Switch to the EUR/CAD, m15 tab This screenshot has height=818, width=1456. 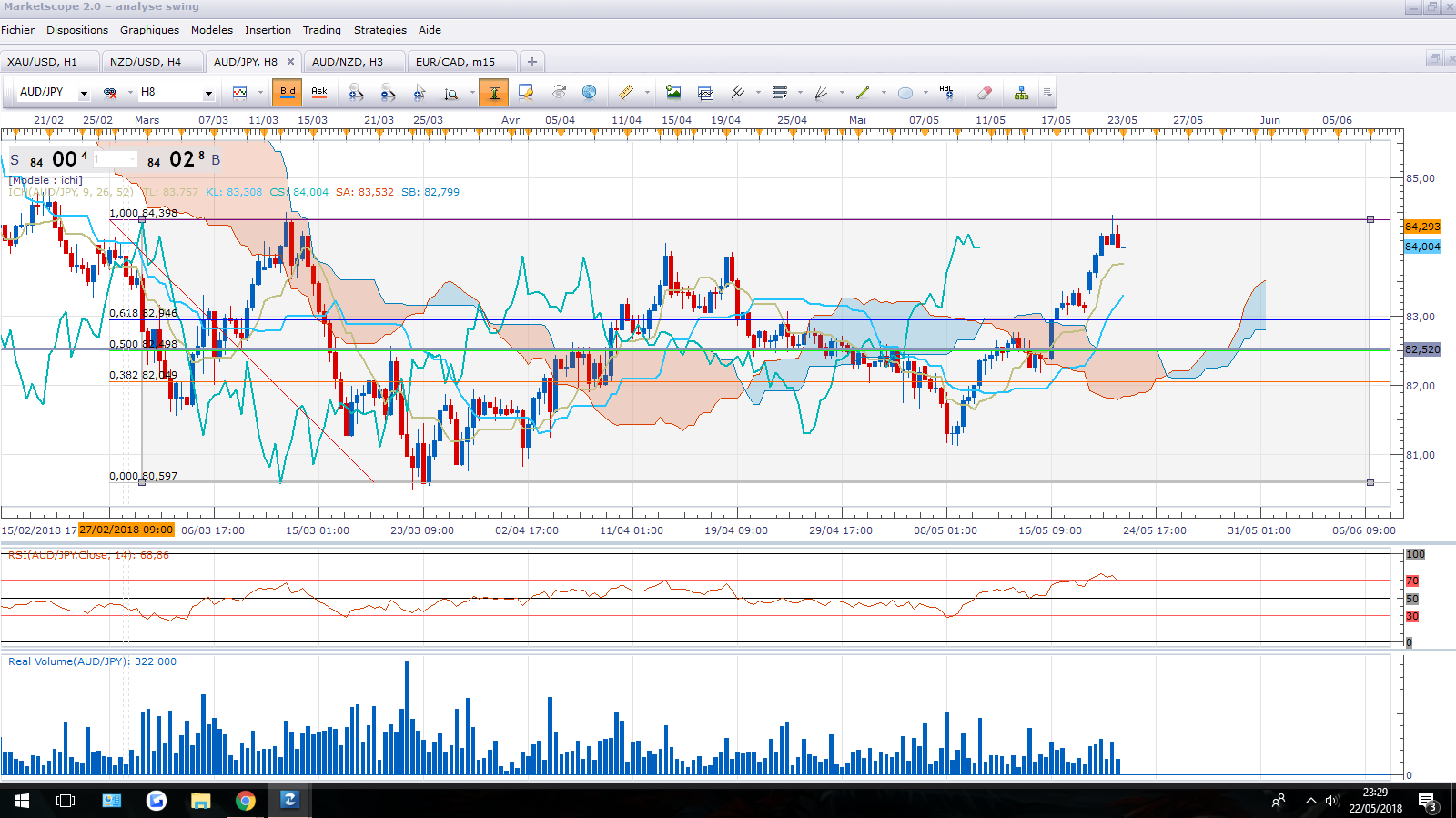click(456, 62)
